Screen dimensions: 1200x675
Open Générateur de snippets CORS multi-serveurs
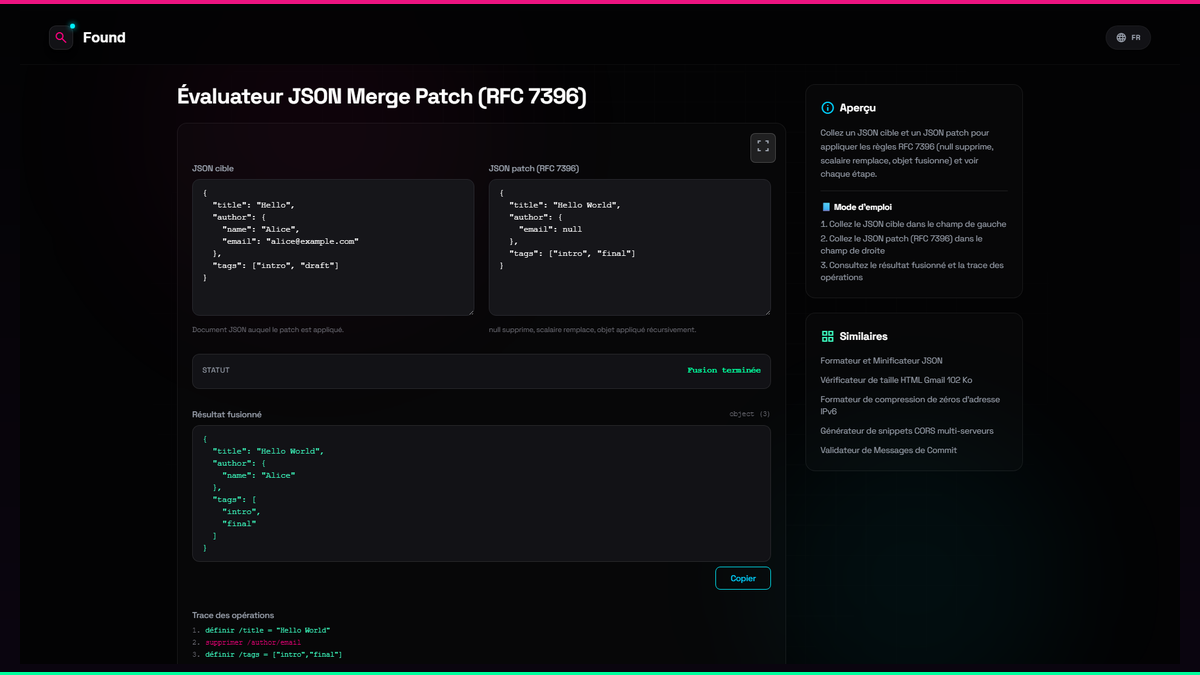tap(907, 431)
